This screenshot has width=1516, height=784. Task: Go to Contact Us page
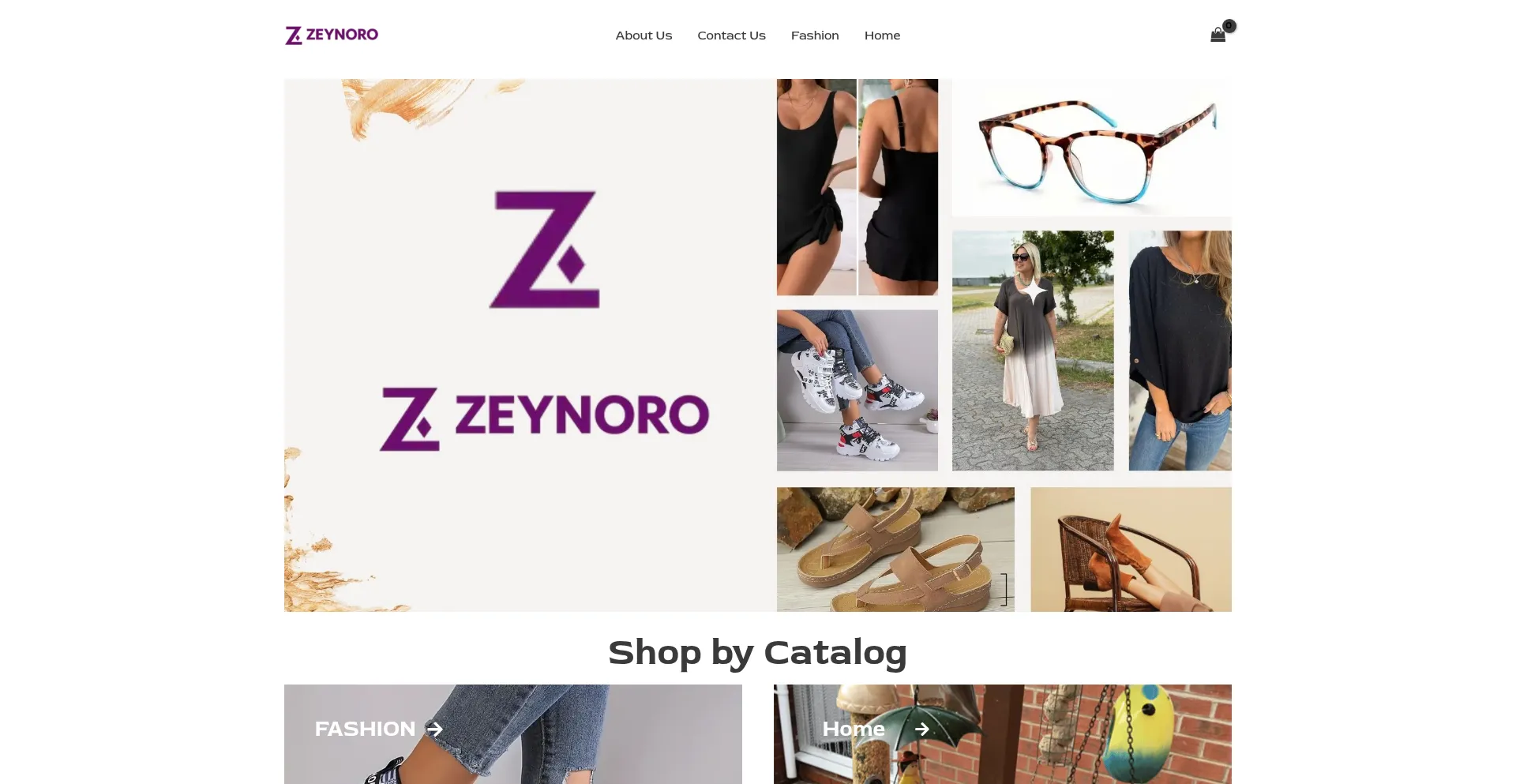pyautogui.click(x=731, y=36)
